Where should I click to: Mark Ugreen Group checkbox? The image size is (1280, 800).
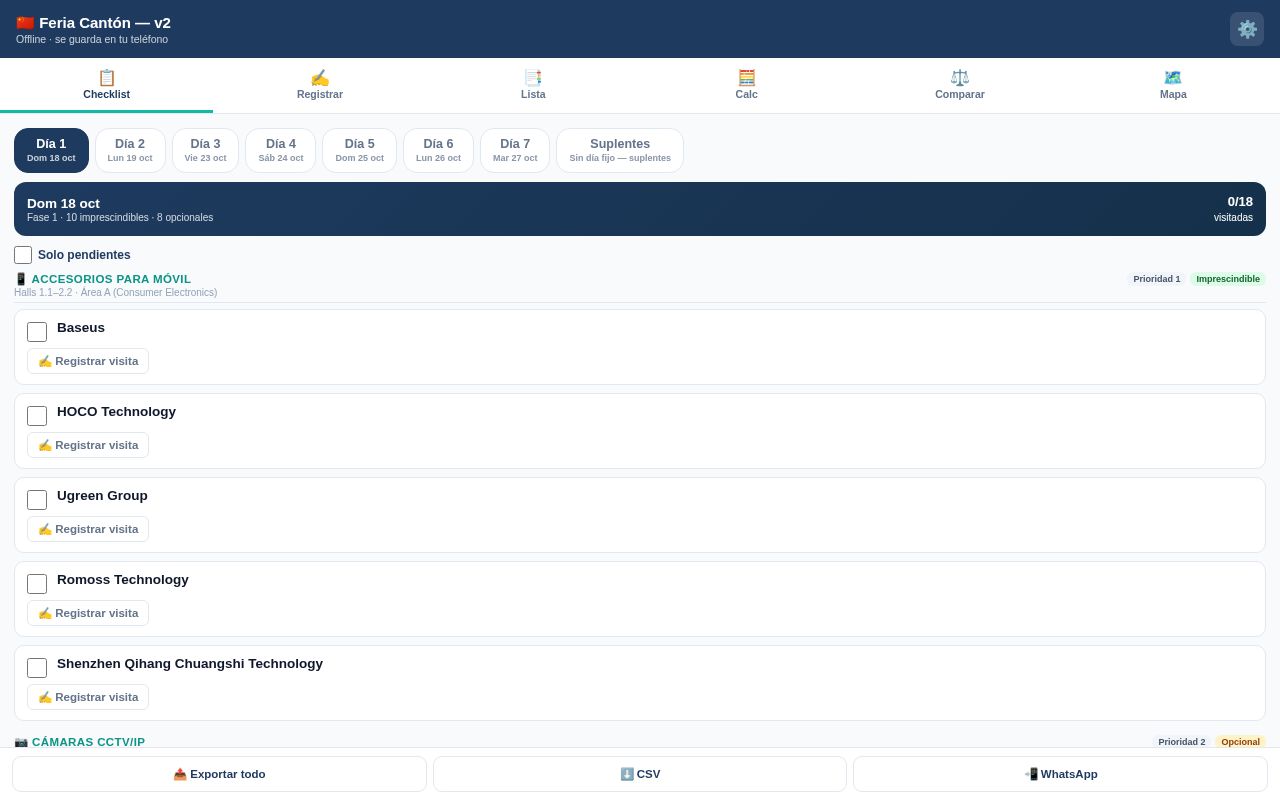(37, 500)
